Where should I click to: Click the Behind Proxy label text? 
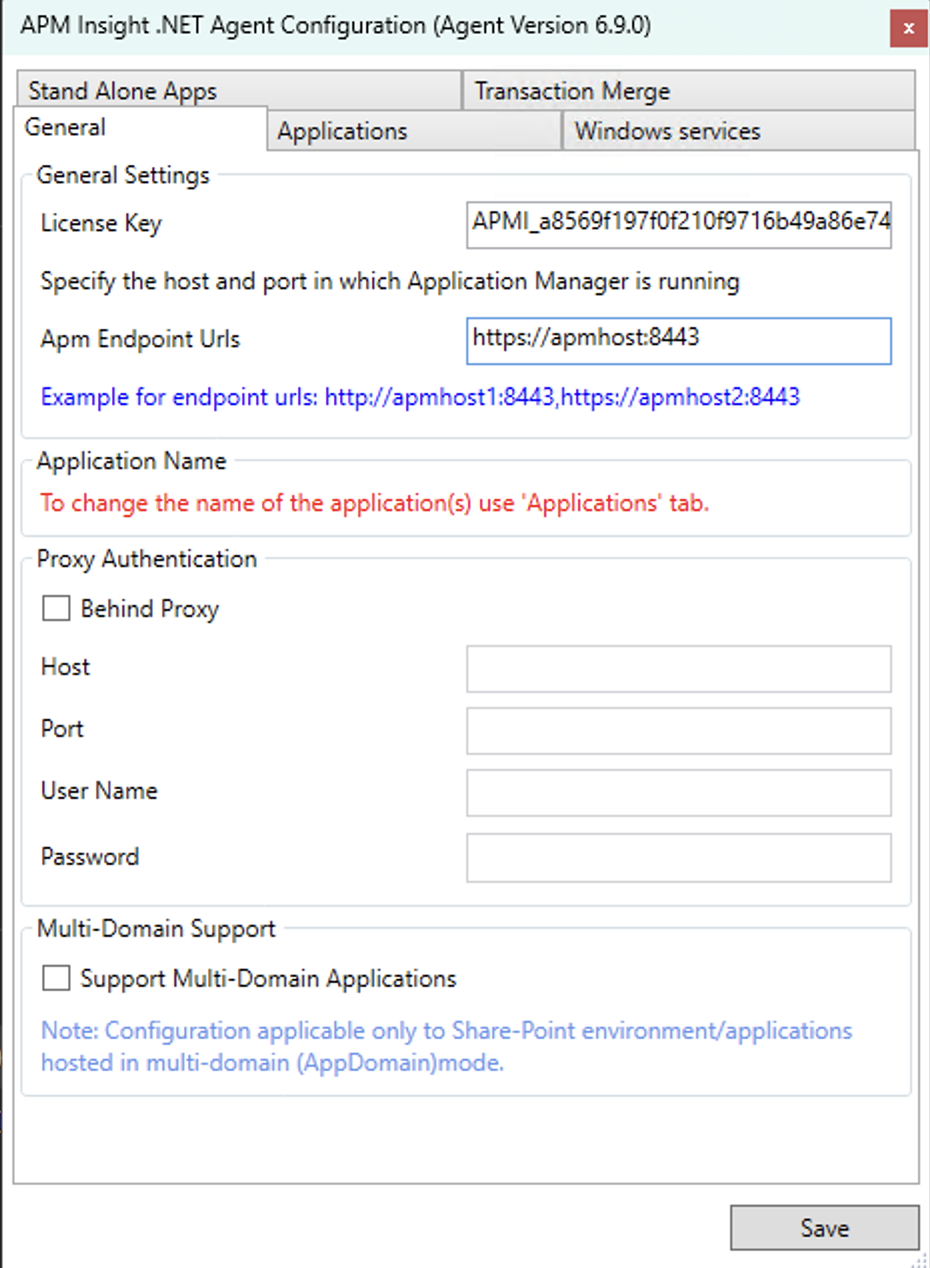pyautogui.click(x=149, y=608)
